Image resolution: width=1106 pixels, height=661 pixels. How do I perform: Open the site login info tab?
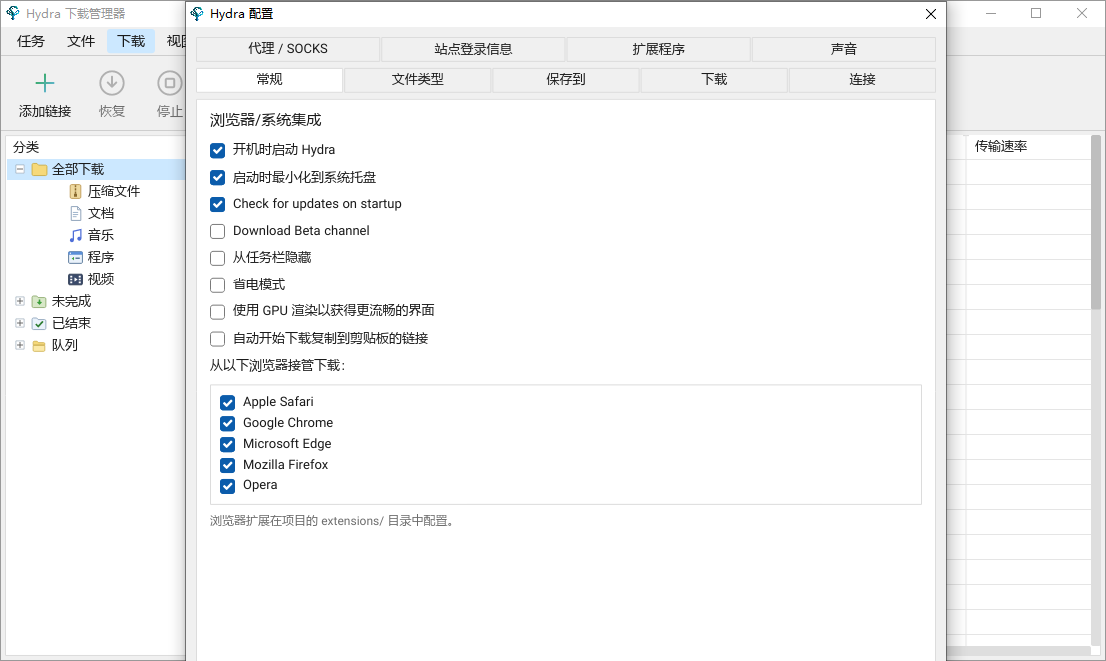473,49
